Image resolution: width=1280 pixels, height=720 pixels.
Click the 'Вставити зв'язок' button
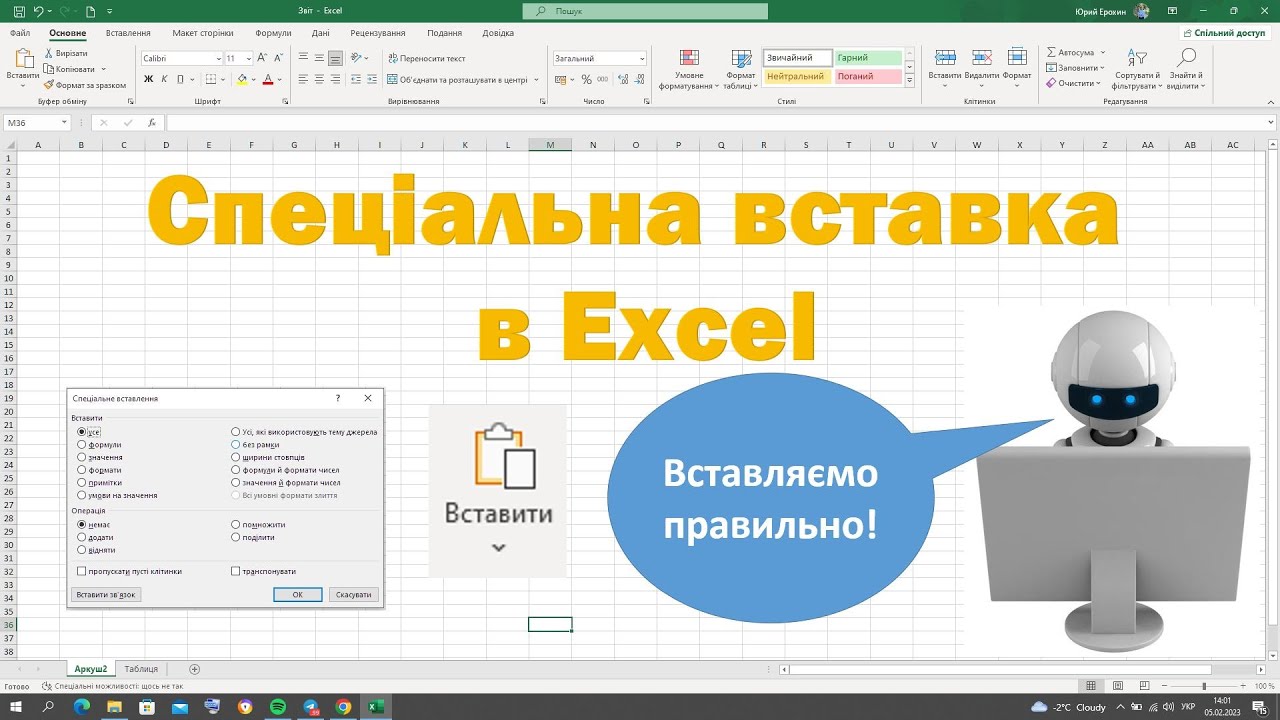tap(106, 594)
